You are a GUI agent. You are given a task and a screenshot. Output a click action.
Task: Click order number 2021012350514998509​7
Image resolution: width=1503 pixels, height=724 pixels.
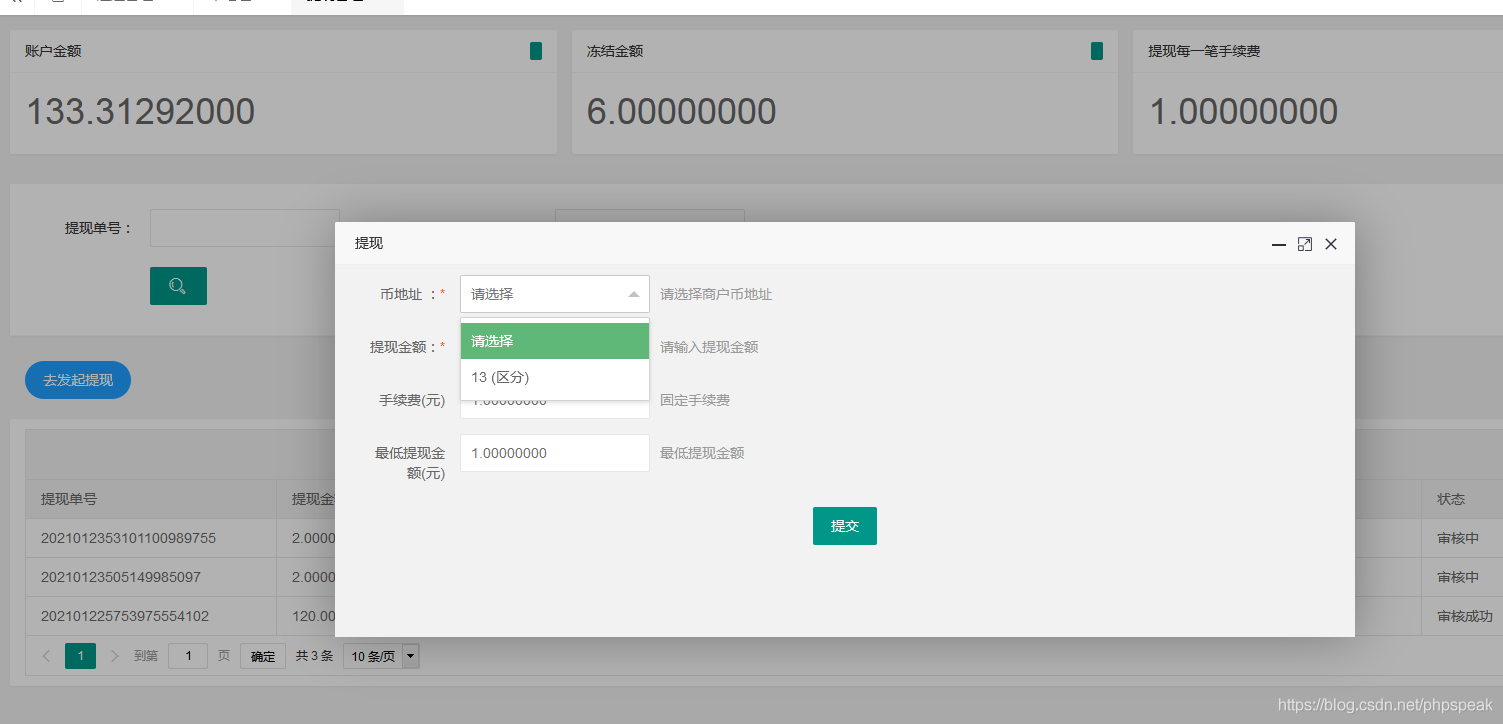(x=121, y=577)
